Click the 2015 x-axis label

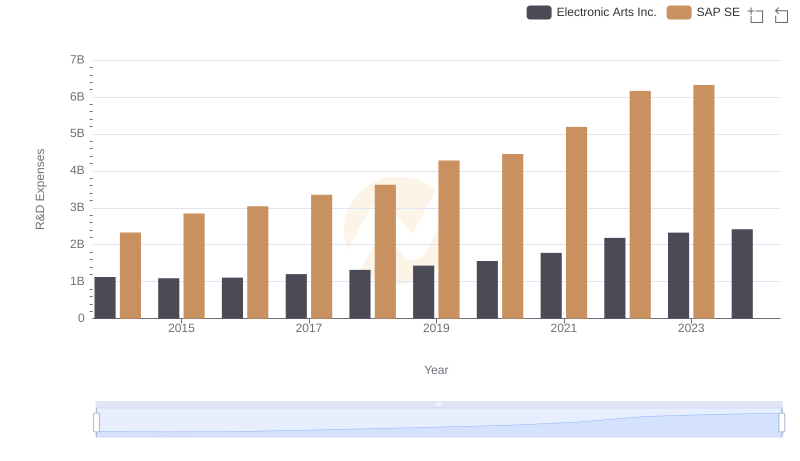click(181, 328)
